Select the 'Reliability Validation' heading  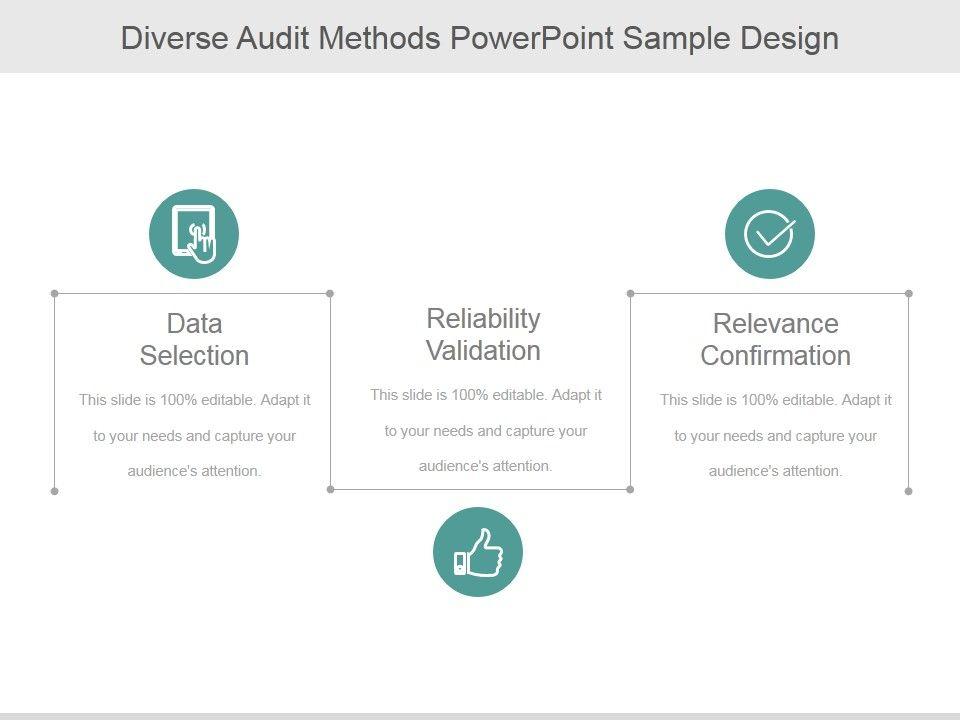click(483, 334)
